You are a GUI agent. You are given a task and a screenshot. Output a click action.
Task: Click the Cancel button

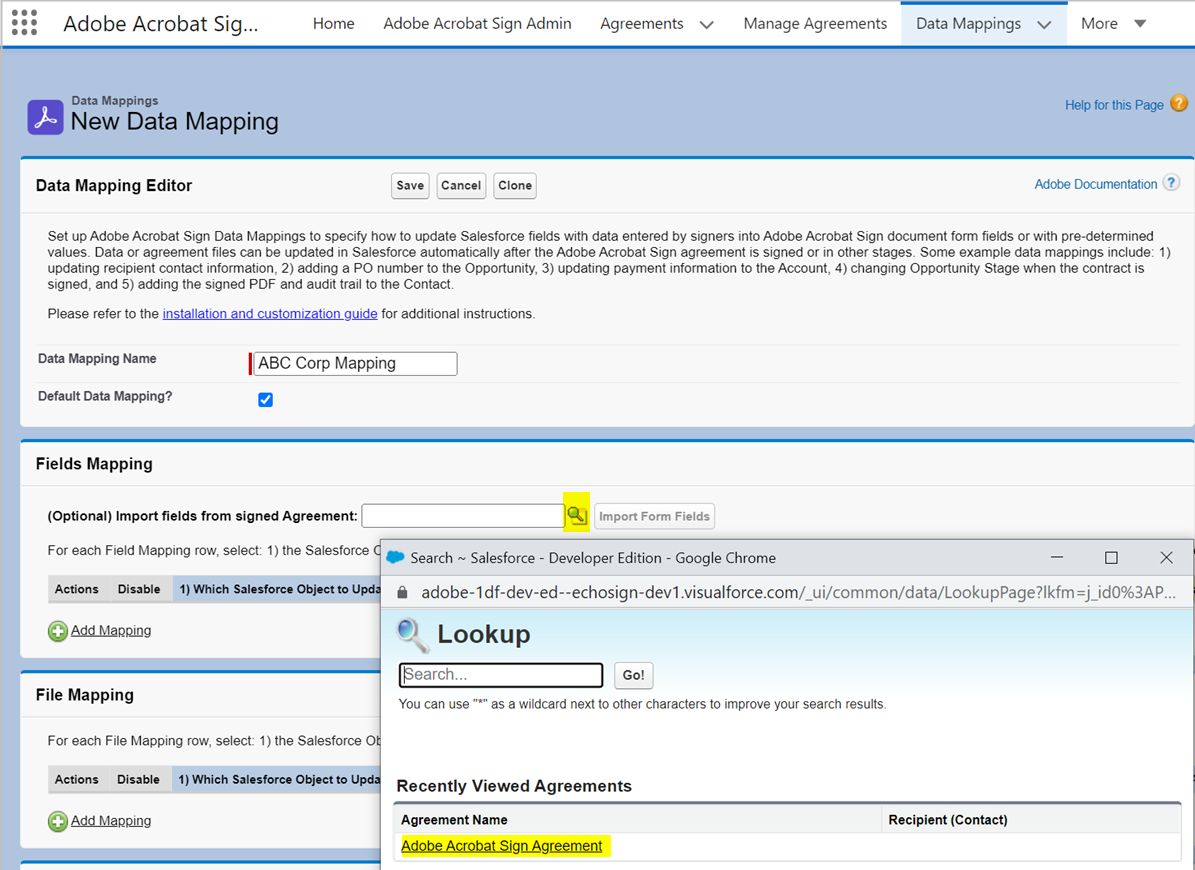[461, 185]
